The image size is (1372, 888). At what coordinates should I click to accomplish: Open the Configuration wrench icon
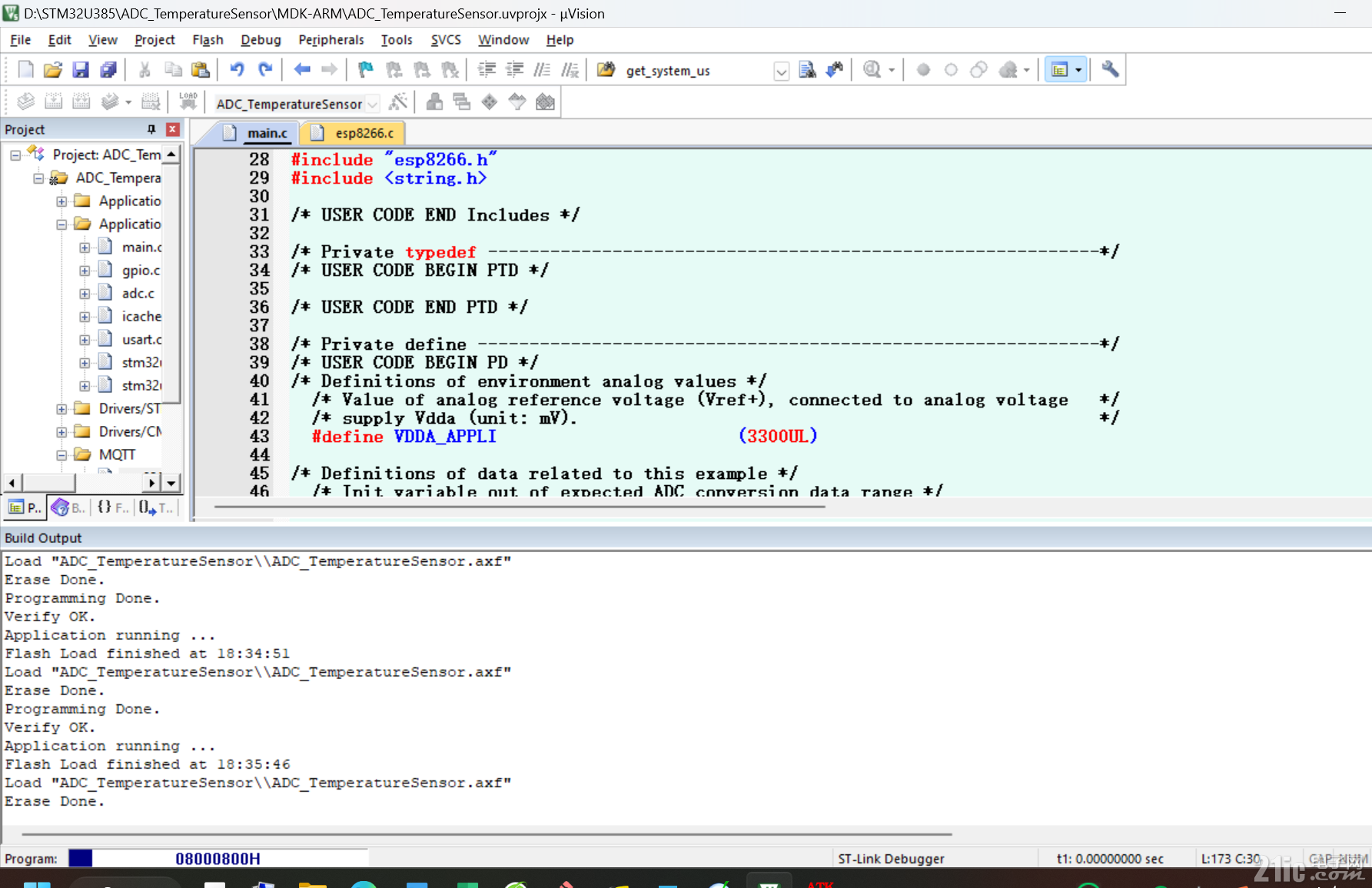pyautogui.click(x=1110, y=70)
